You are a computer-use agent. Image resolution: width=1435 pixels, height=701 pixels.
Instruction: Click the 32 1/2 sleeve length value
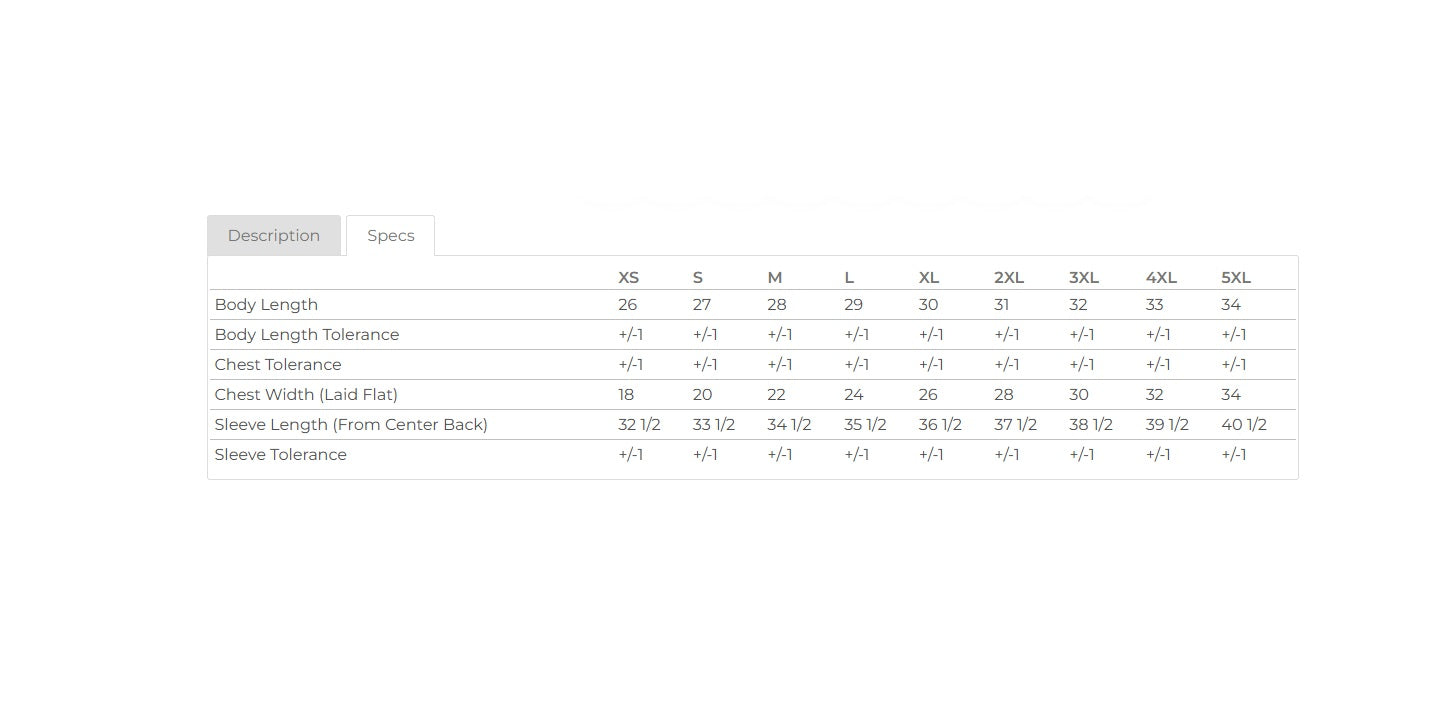pos(639,425)
